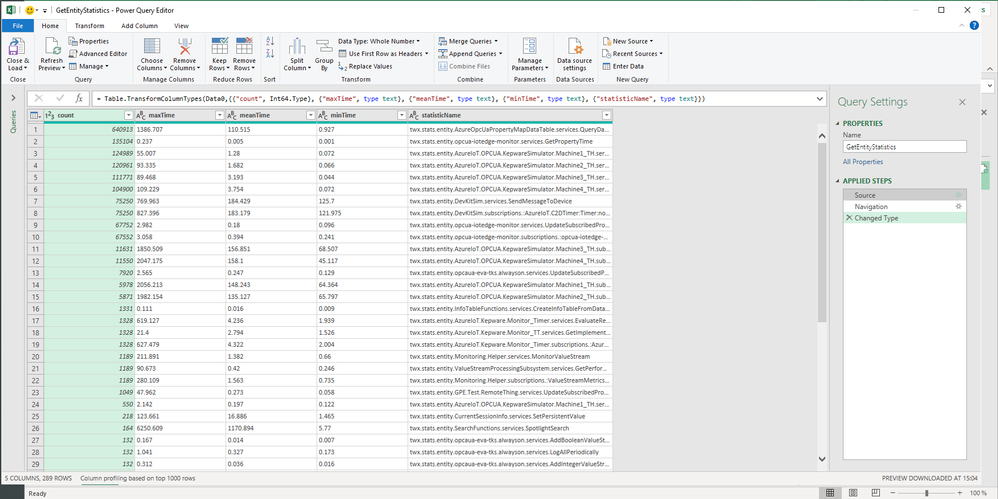Click the Remove Rows icon
The image size is (998, 499).
coord(244,46)
